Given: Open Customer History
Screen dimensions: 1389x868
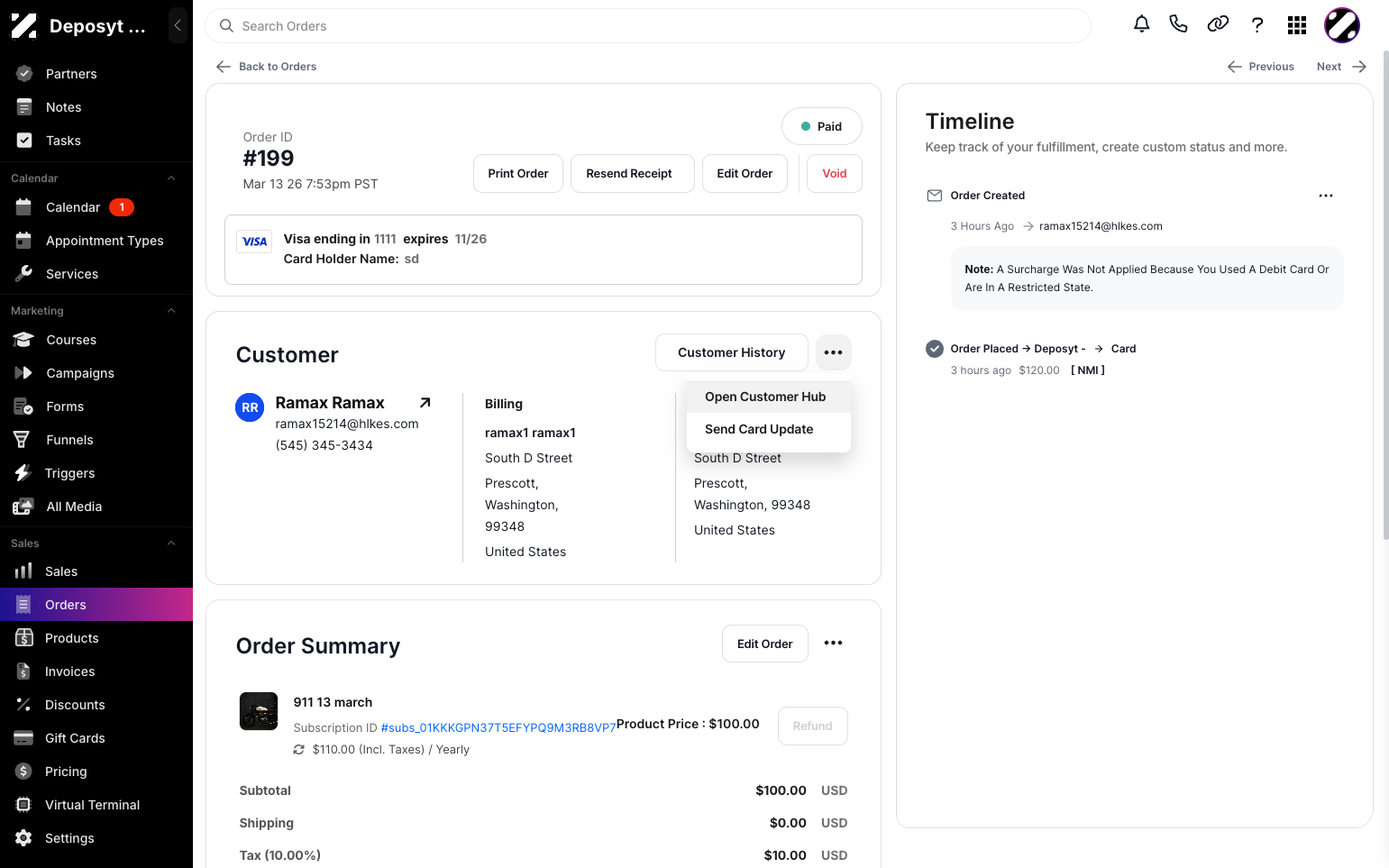Looking at the screenshot, I should [732, 352].
